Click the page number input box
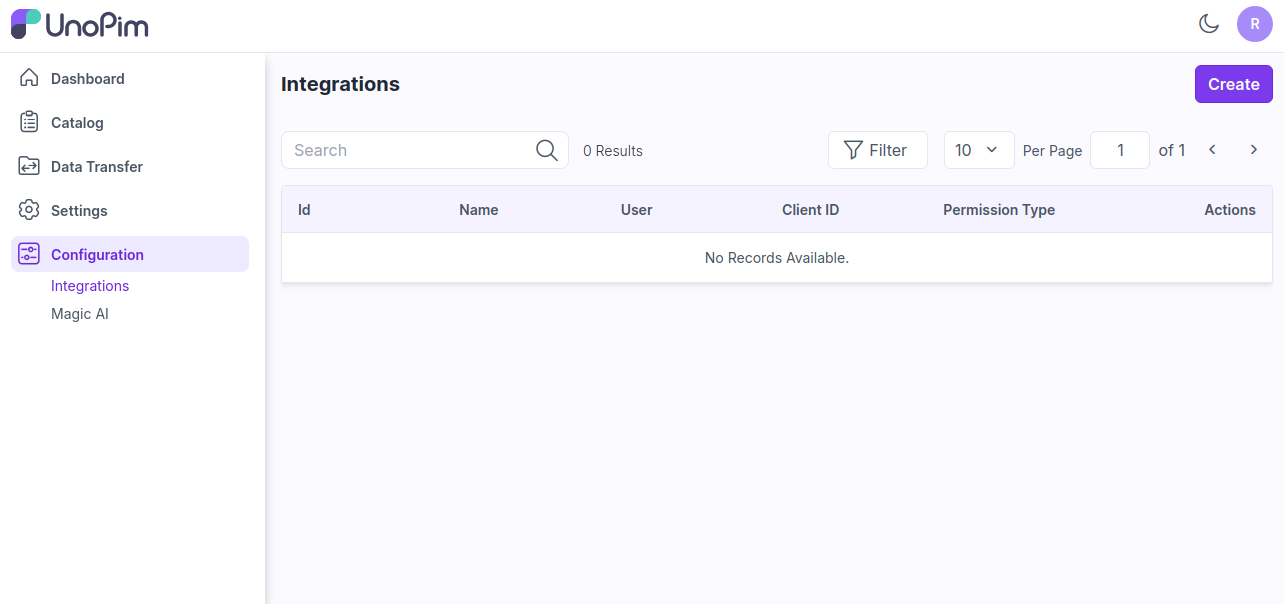Screen dimensions: 1284x604 pyautogui.click(x=1119, y=150)
